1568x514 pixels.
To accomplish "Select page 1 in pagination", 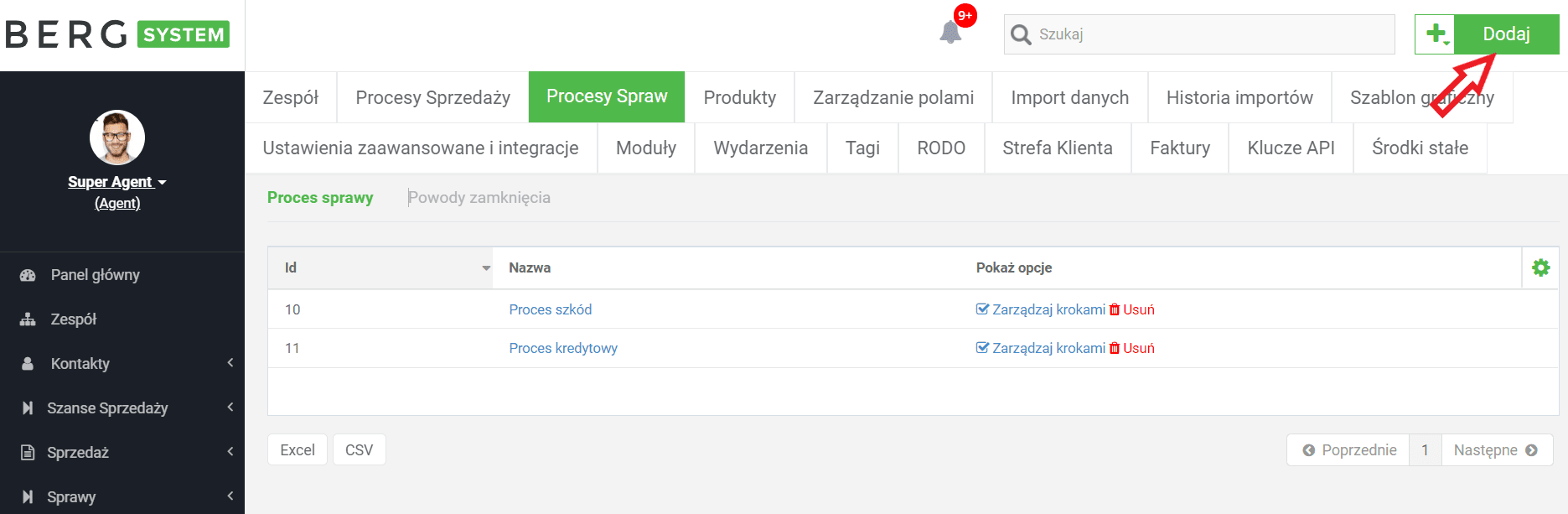I will click(x=1425, y=450).
